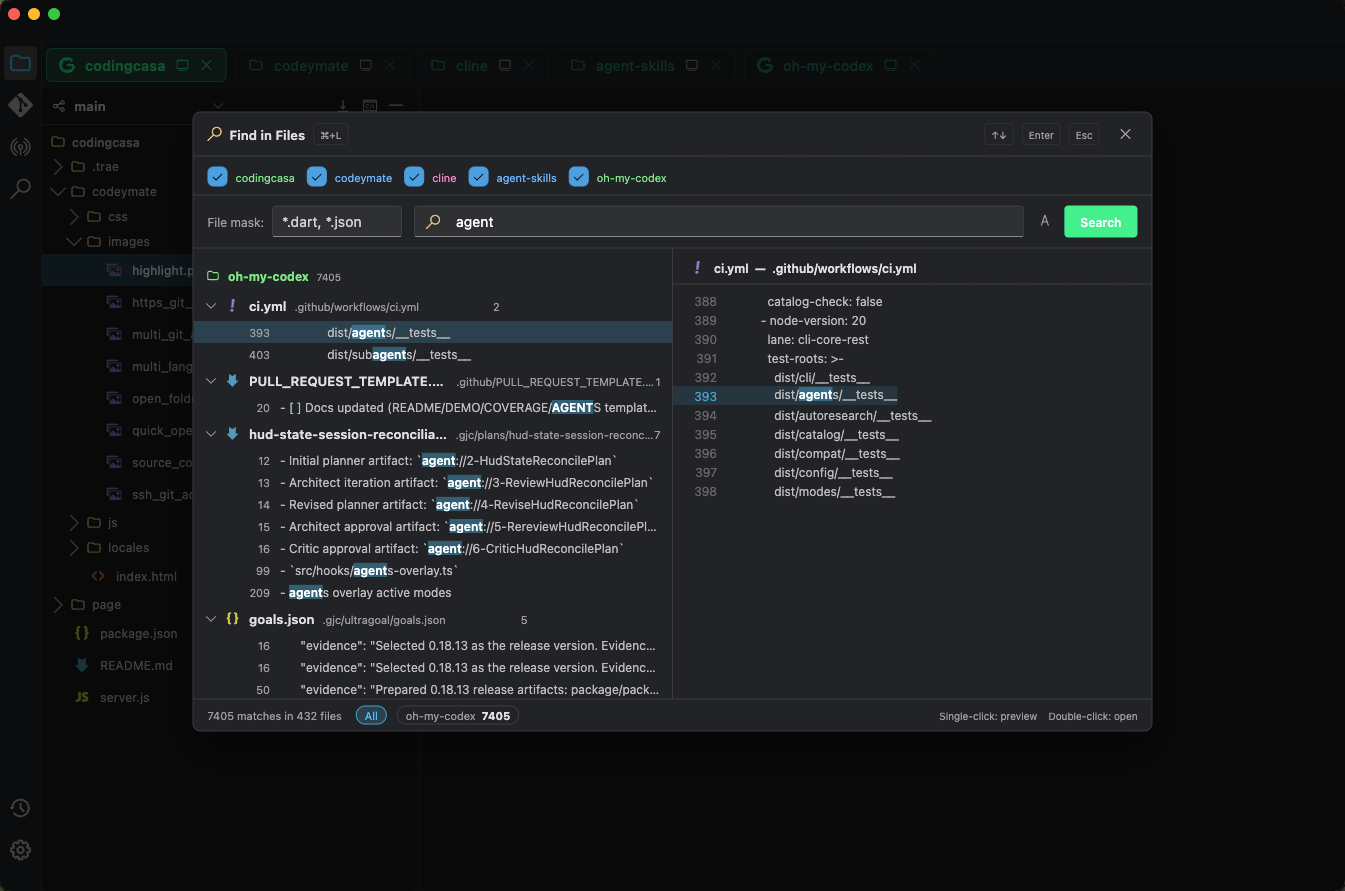Click the minus collapse icon in branch toolbar
The width and height of the screenshot is (1345, 891).
click(396, 106)
